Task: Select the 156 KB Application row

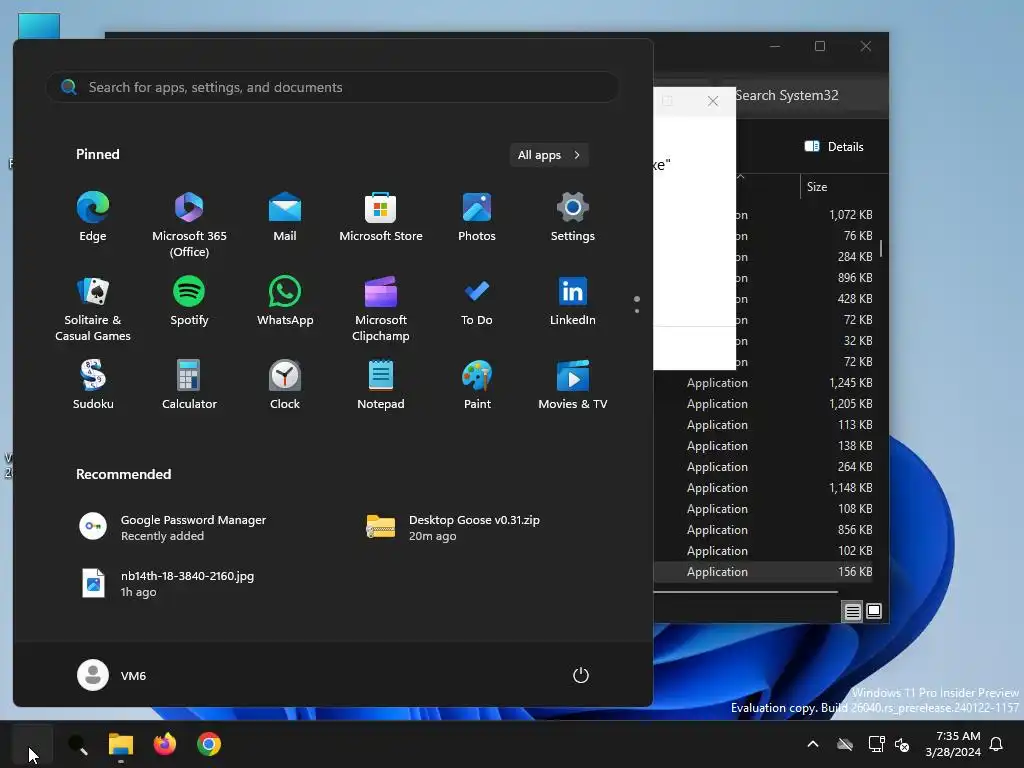Action: 764,571
